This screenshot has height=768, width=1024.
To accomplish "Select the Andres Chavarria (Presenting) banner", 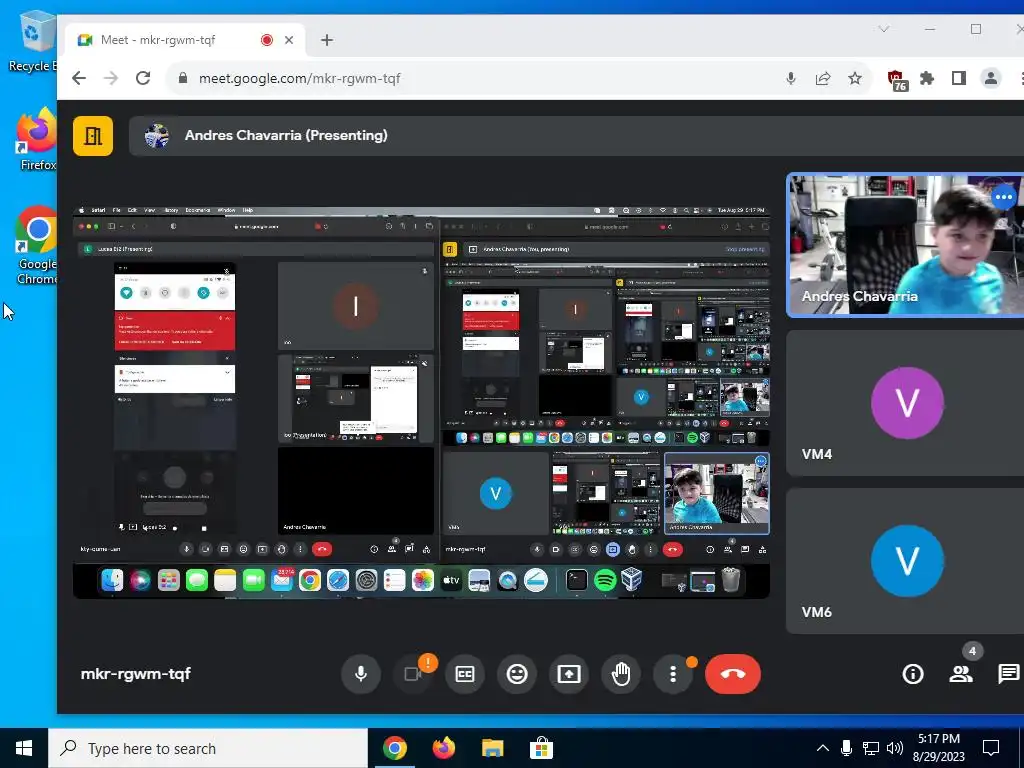I will click(575, 136).
